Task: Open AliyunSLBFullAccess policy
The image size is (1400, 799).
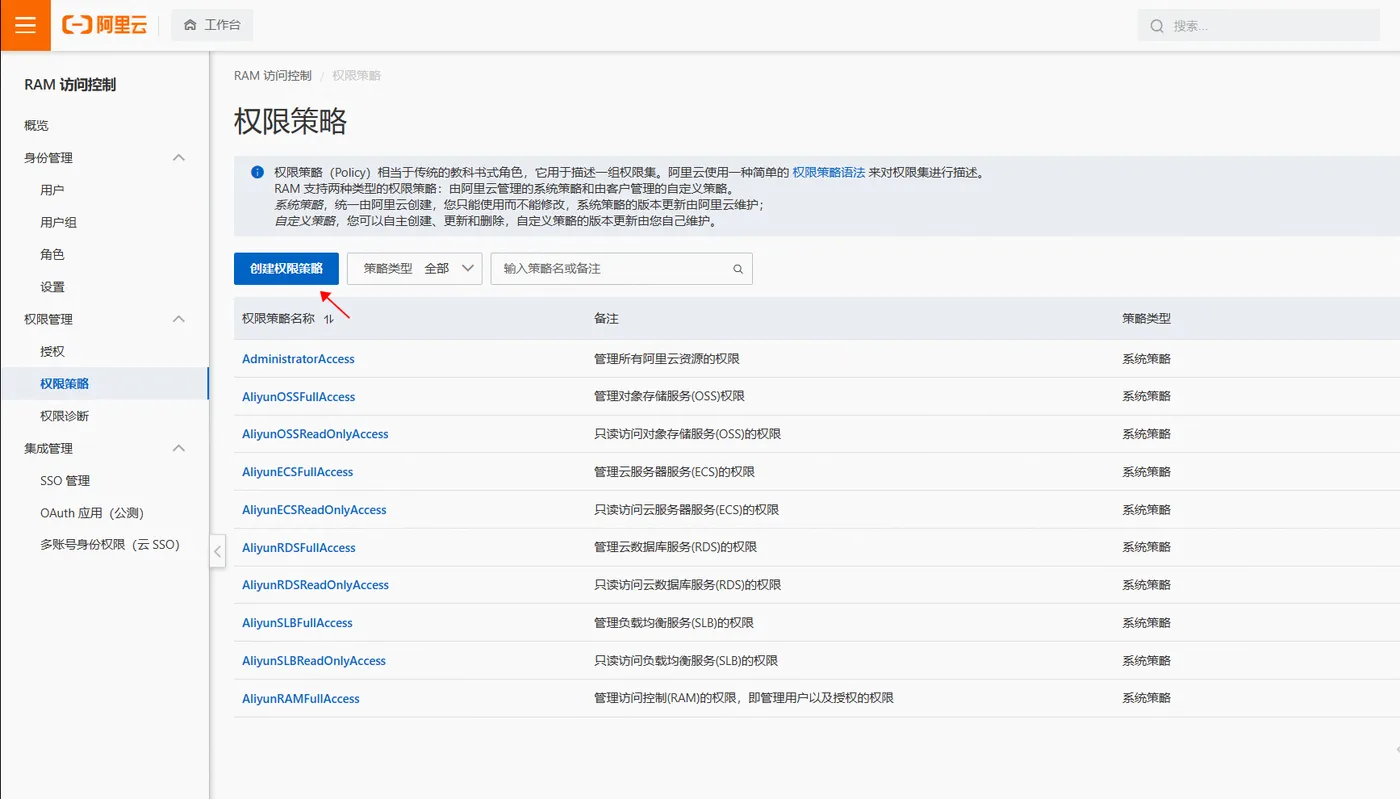Action: (297, 623)
